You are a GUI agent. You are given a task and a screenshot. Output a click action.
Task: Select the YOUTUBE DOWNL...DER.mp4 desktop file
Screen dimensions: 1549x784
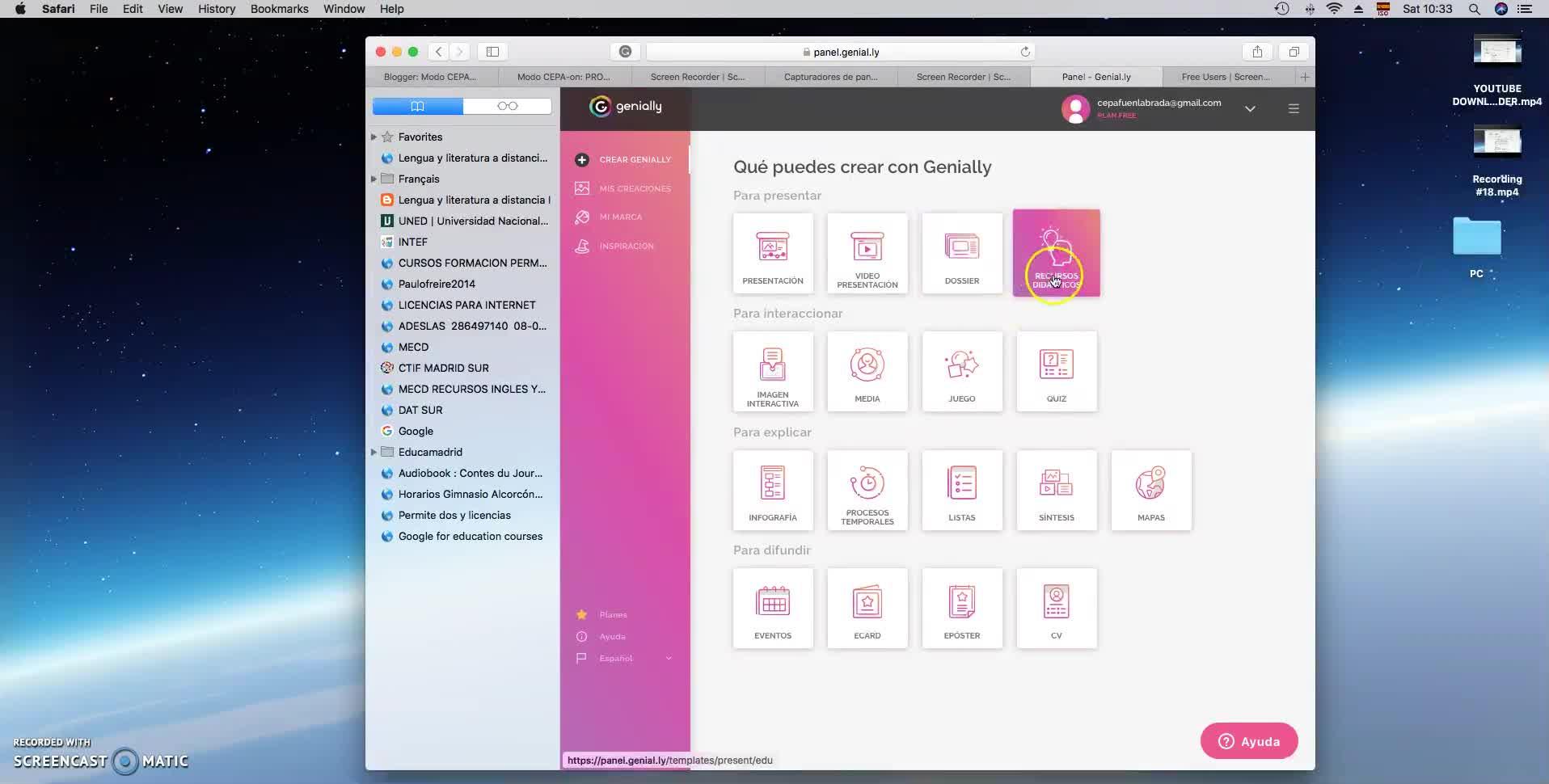tap(1497, 71)
